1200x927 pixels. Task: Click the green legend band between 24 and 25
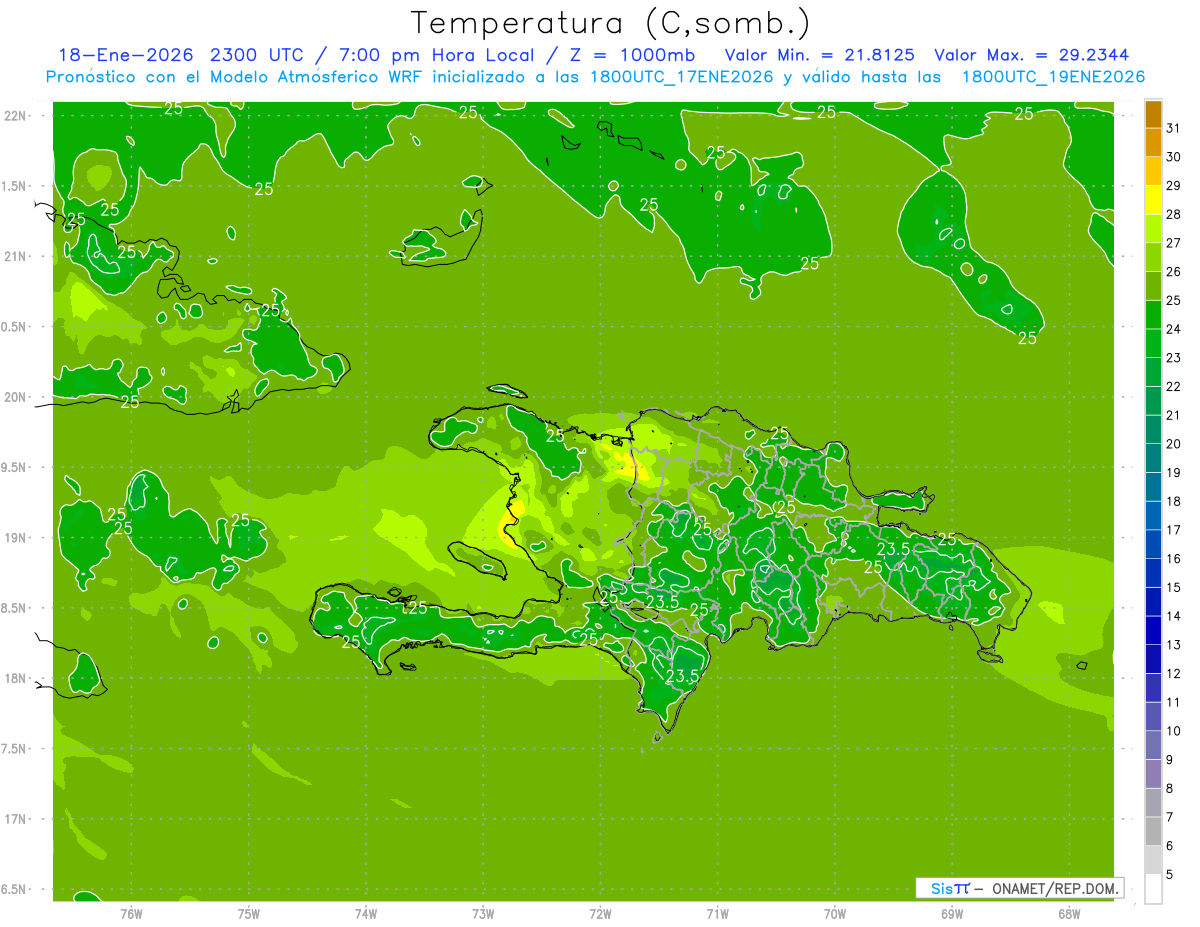coord(1153,314)
